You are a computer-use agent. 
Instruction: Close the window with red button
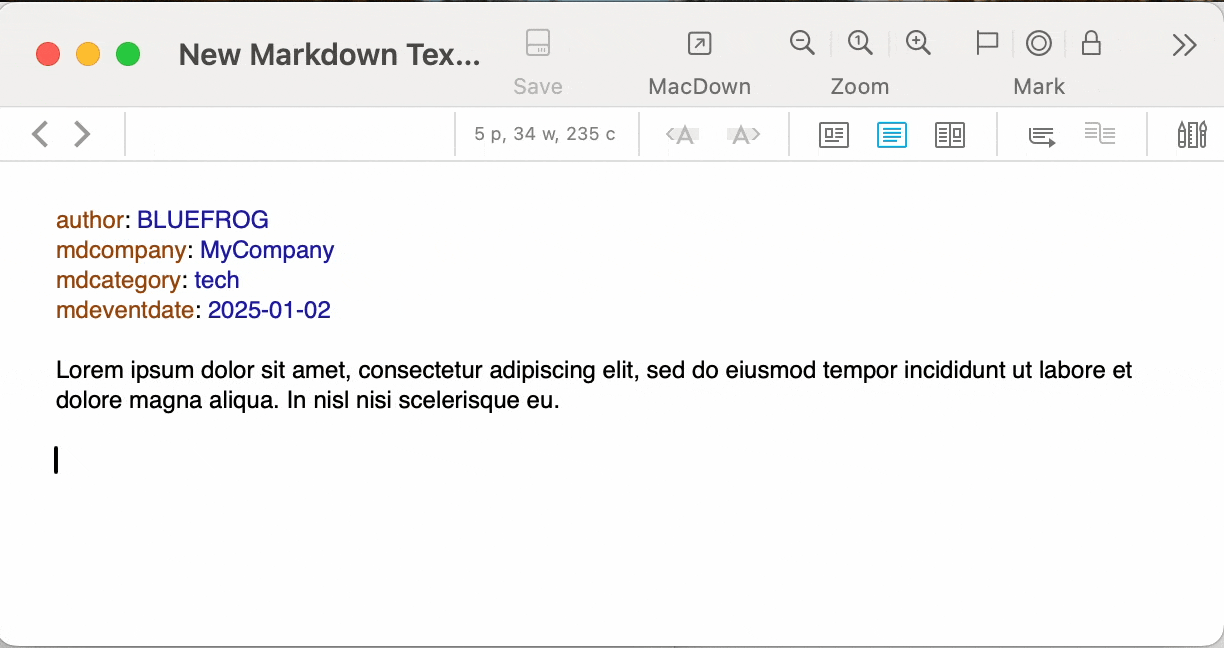click(48, 54)
